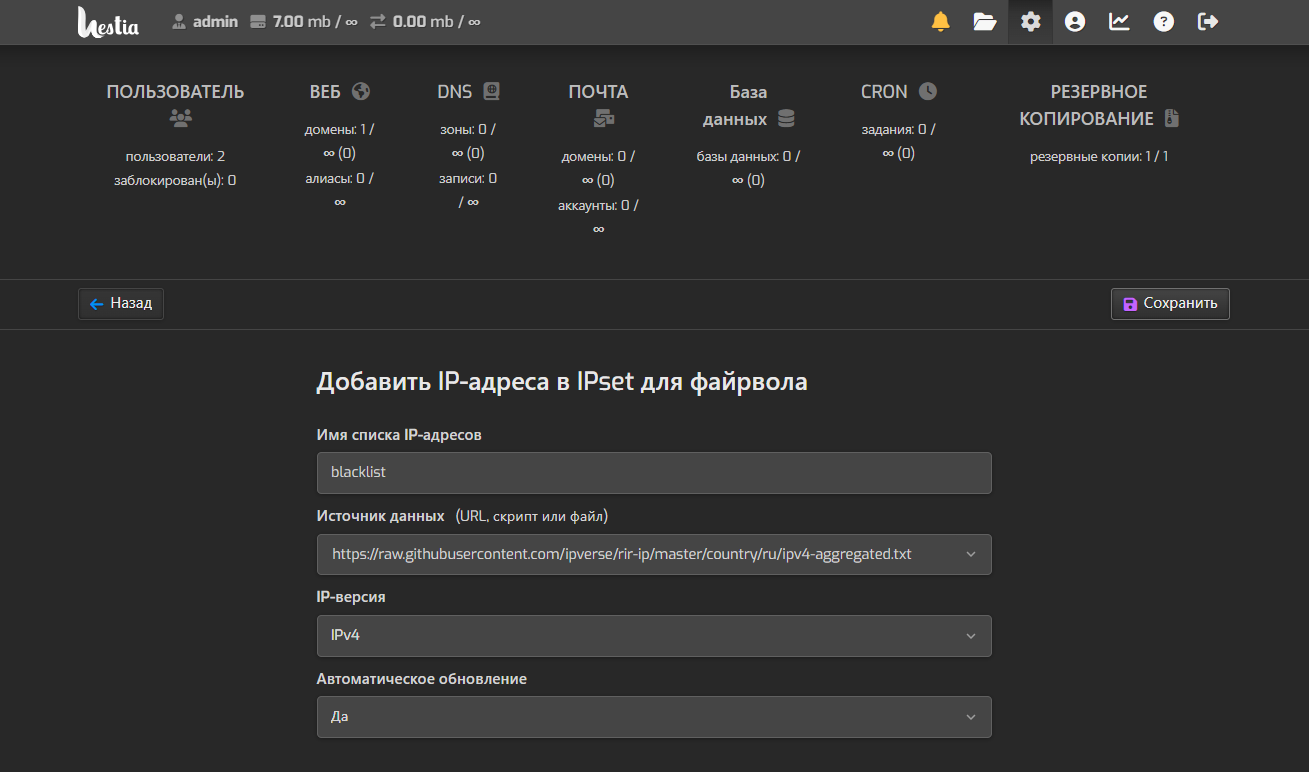Click the book icon next to DNS
Image resolution: width=1309 pixels, height=772 pixels.
click(491, 91)
